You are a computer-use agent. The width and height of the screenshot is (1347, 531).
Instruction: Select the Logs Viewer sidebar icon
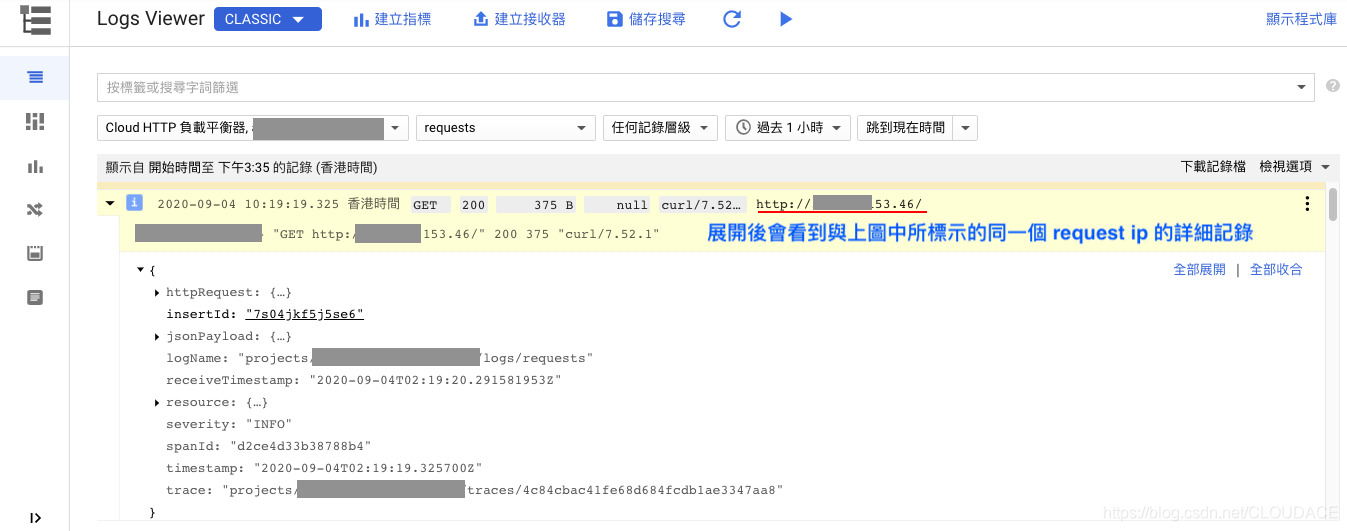pyautogui.click(x=35, y=77)
